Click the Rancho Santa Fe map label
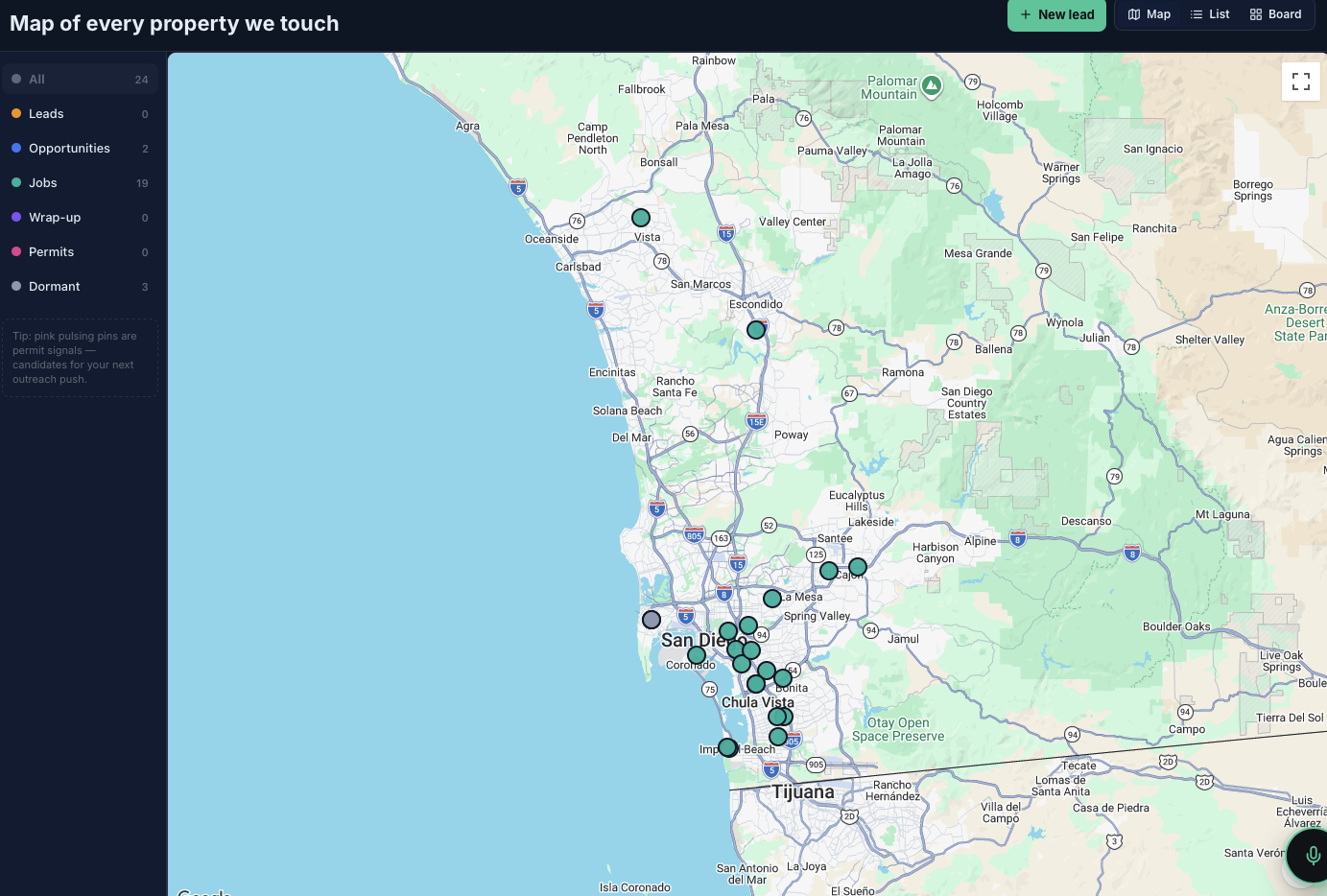The height and width of the screenshot is (896, 1327). (675, 387)
